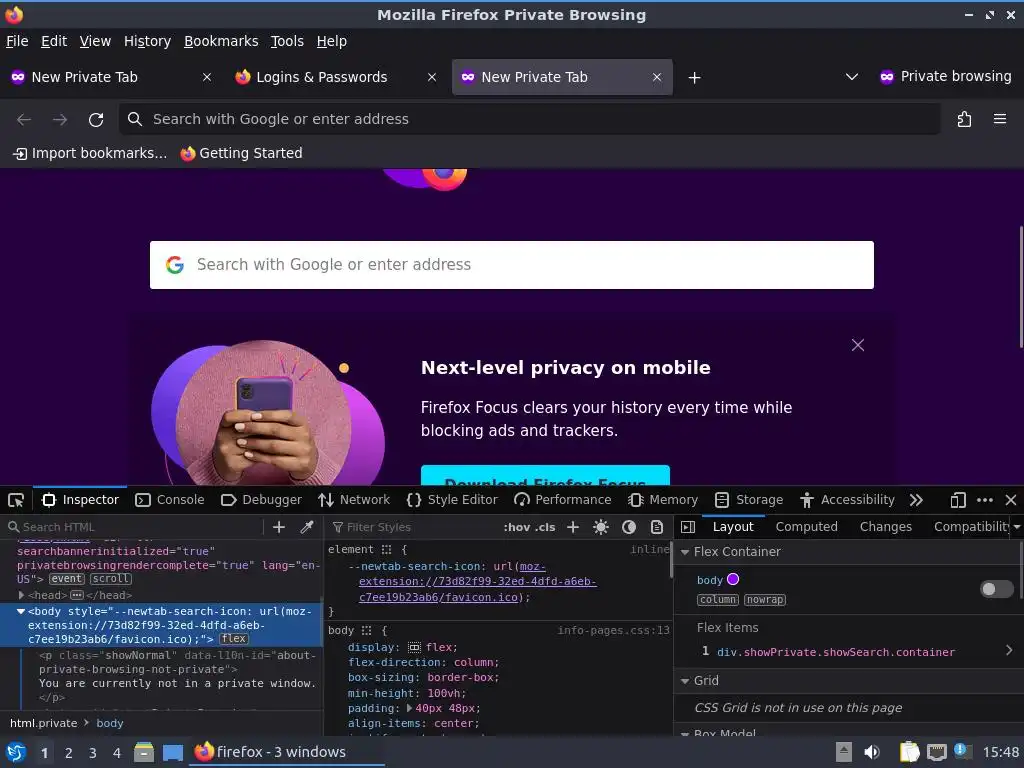Viewport: 1024px width, 768px height.
Task: Open the Network panel
Action: pos(354,500)
